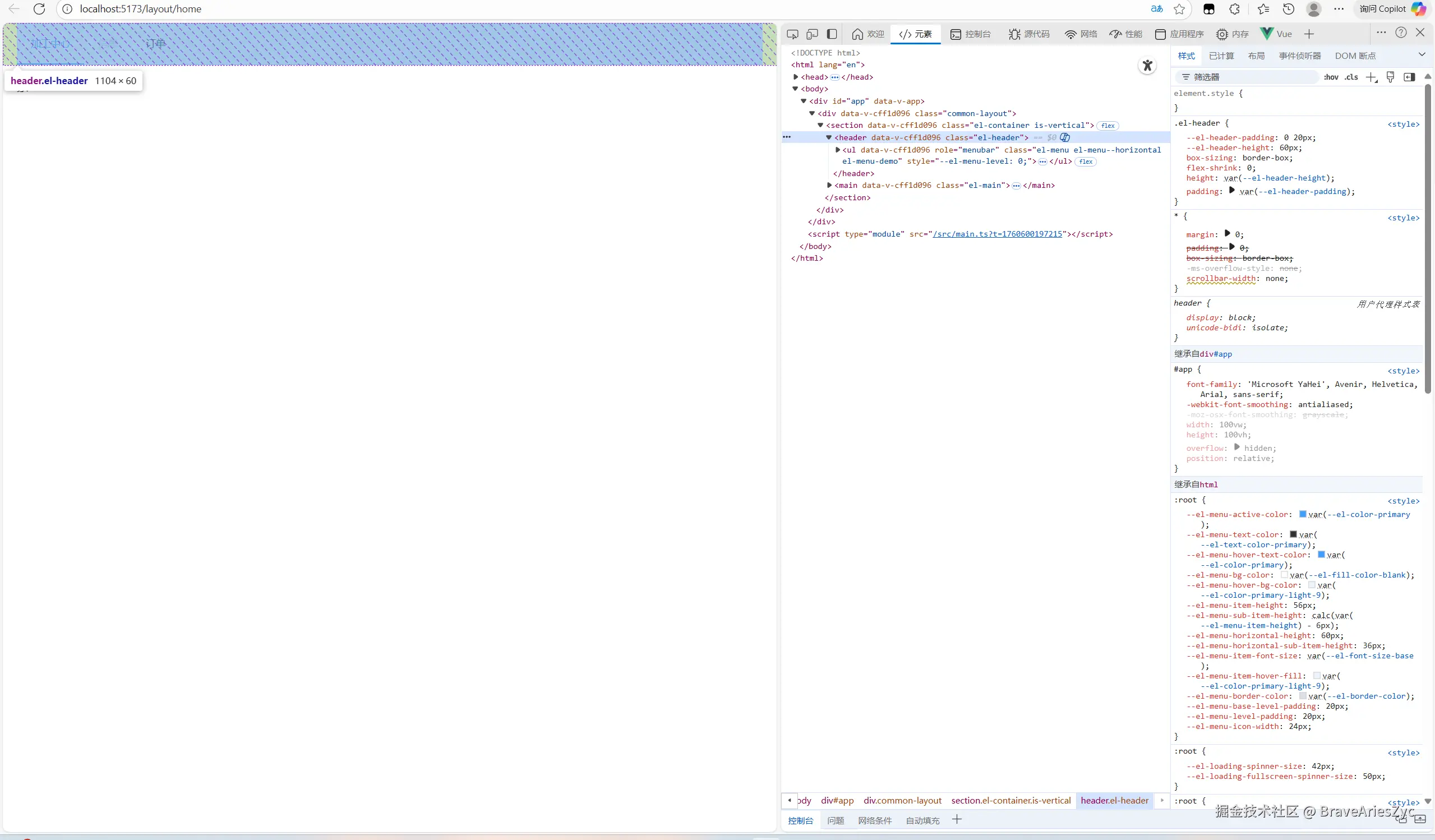Toggle device emulation mode icon
Screen dimensions: 1435x840
pos(812,34)
